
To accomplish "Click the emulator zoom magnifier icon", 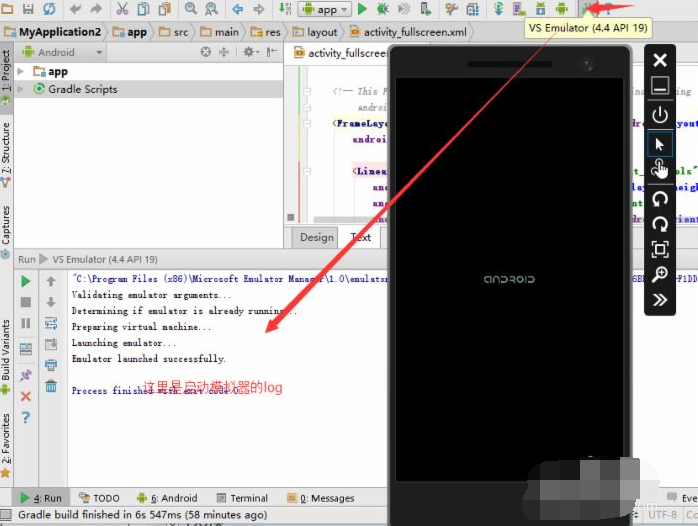I will click(x=660, y=274).
